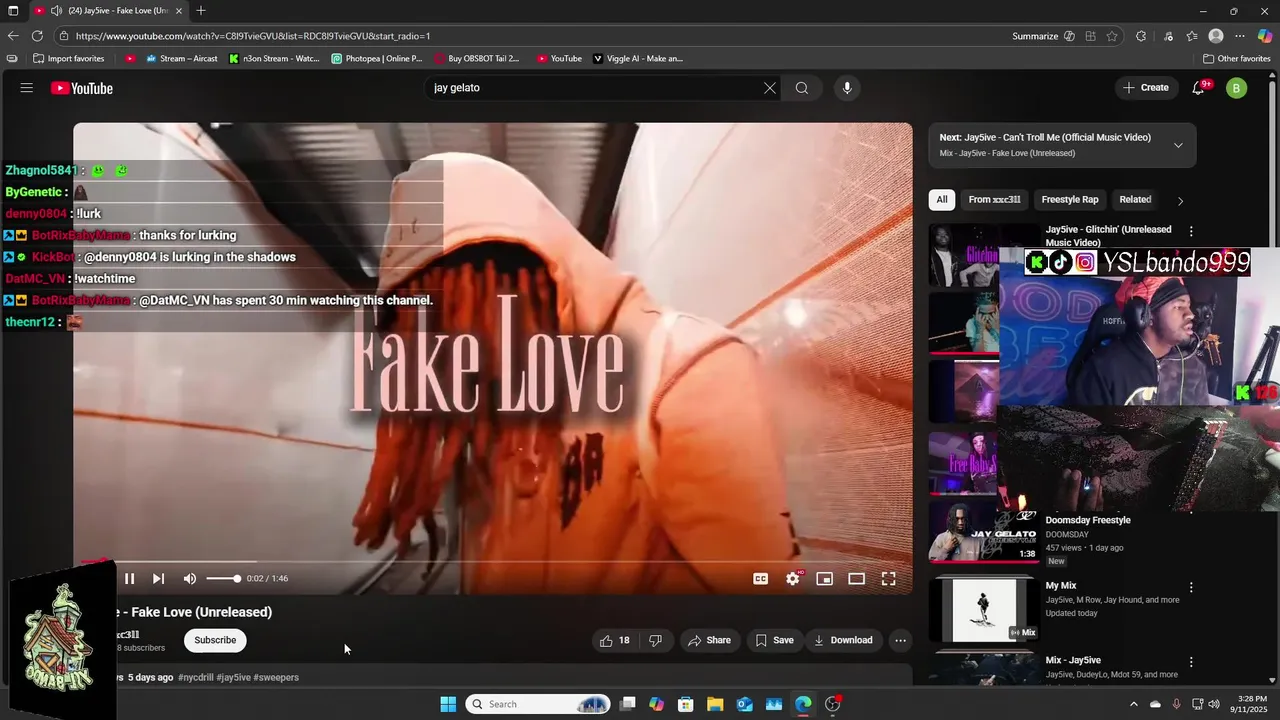Select the From xxc3ll filter chip

(x=994, y=200)
